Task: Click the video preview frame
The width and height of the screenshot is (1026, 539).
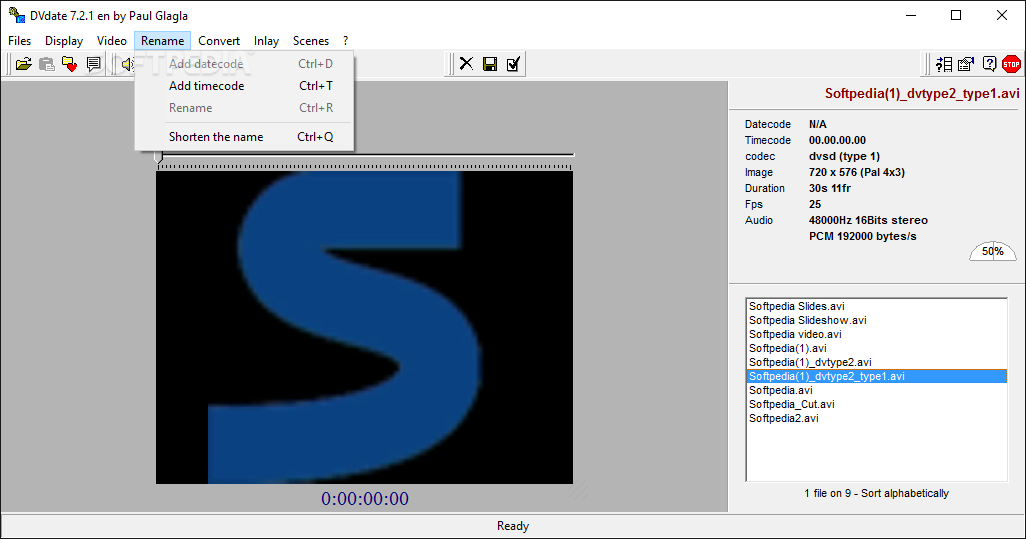Action: (364, 327)
